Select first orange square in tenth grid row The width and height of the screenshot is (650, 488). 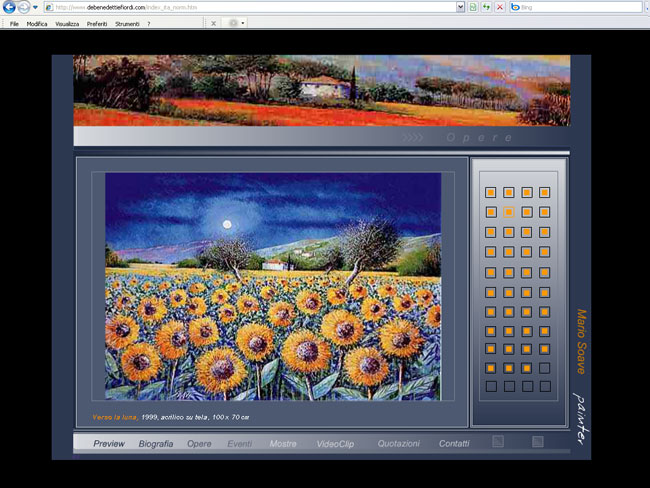[x=490, y=368]
